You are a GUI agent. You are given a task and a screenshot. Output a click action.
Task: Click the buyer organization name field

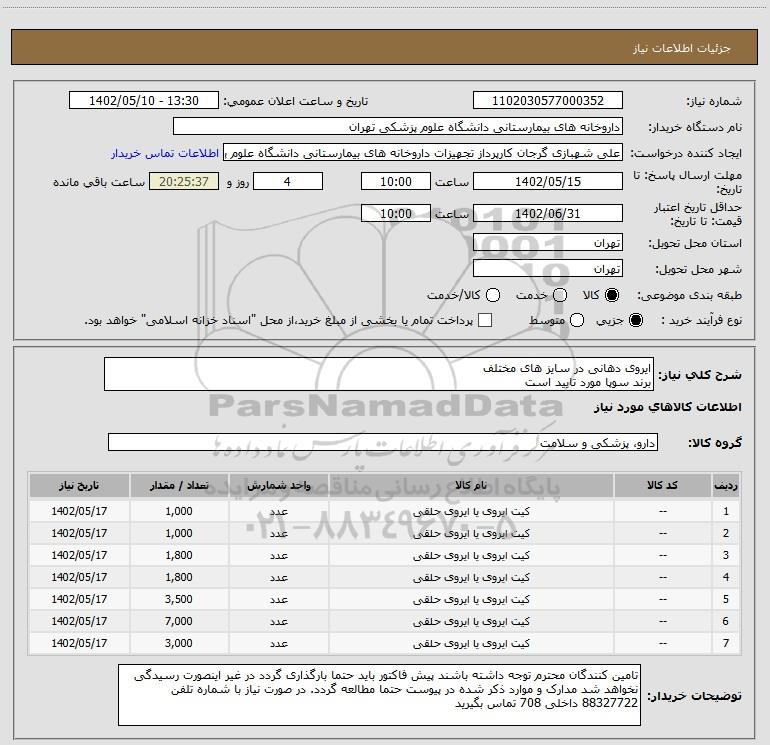[x=398, y=127]
